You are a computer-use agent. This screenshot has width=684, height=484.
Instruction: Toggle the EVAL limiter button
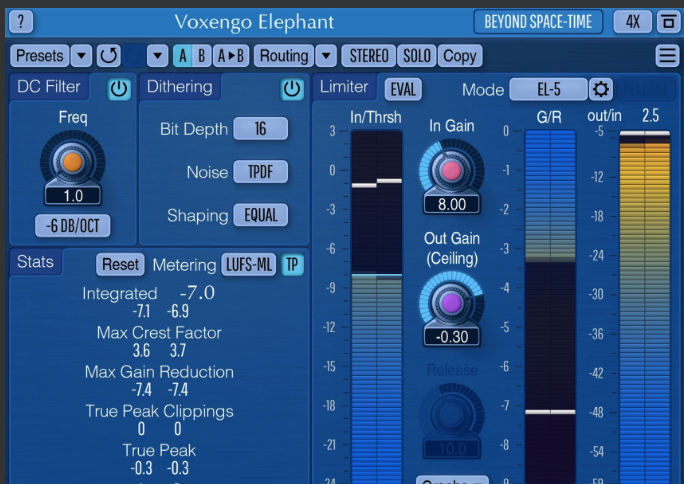403,89
